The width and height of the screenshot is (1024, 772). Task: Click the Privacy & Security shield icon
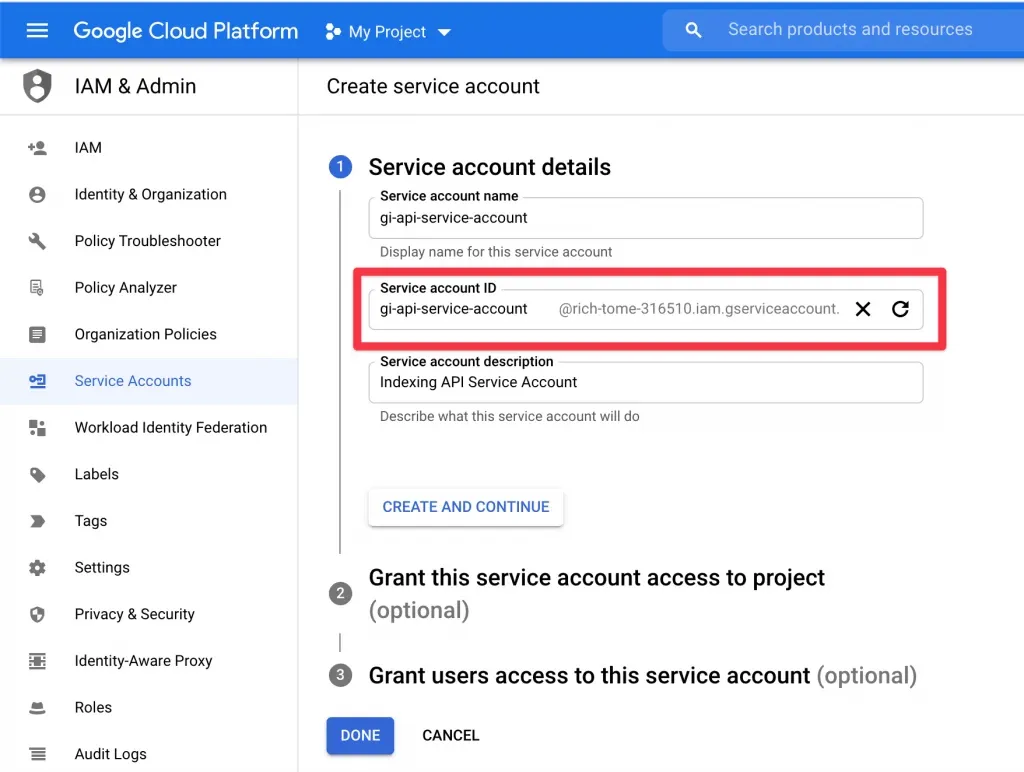pyautogui.click(x=37, y=615)
